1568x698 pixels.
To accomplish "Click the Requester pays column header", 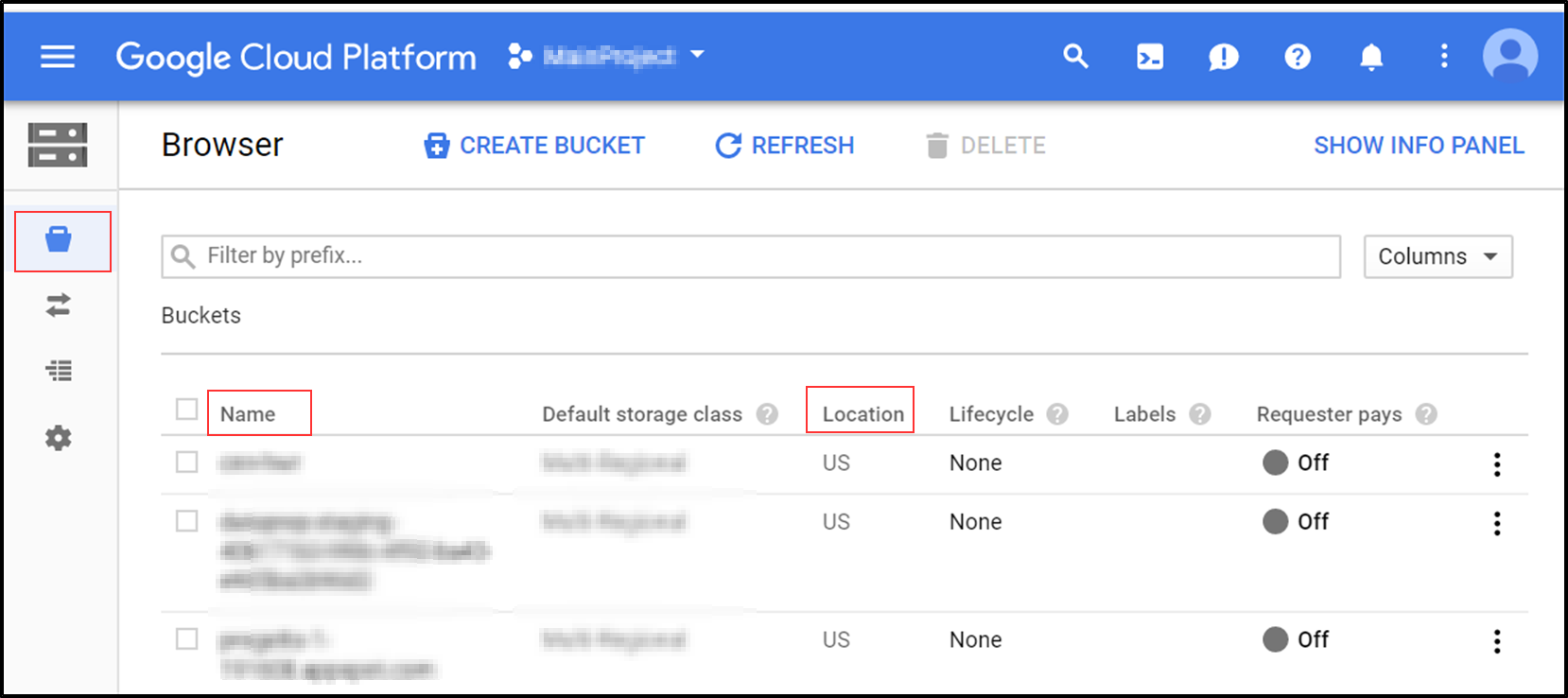I will 1329,414.
